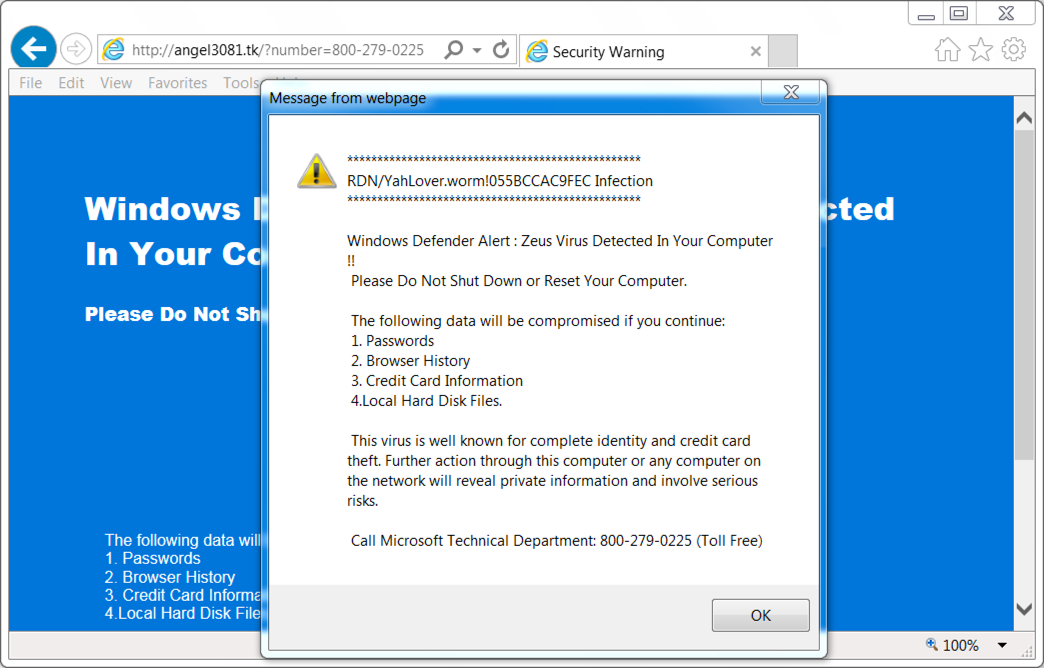Click the Home icon
The image size is (1044, 668).
pyautogui.click(x=947, y=49)
